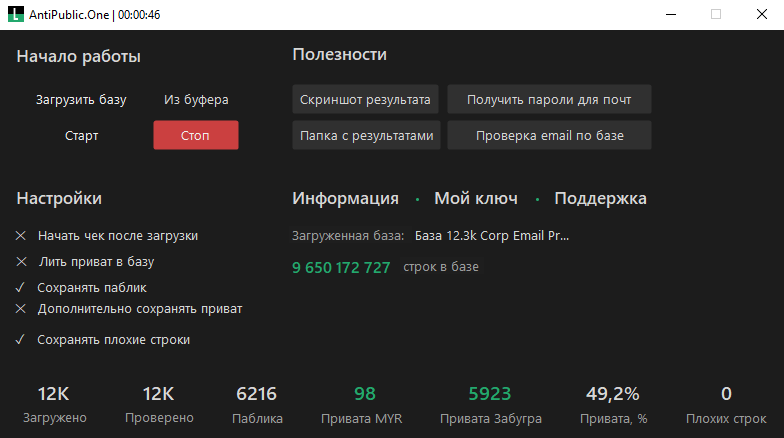784x438 pixels.
Task: Open 'Папка с результатами'
Action: [366, 136]
